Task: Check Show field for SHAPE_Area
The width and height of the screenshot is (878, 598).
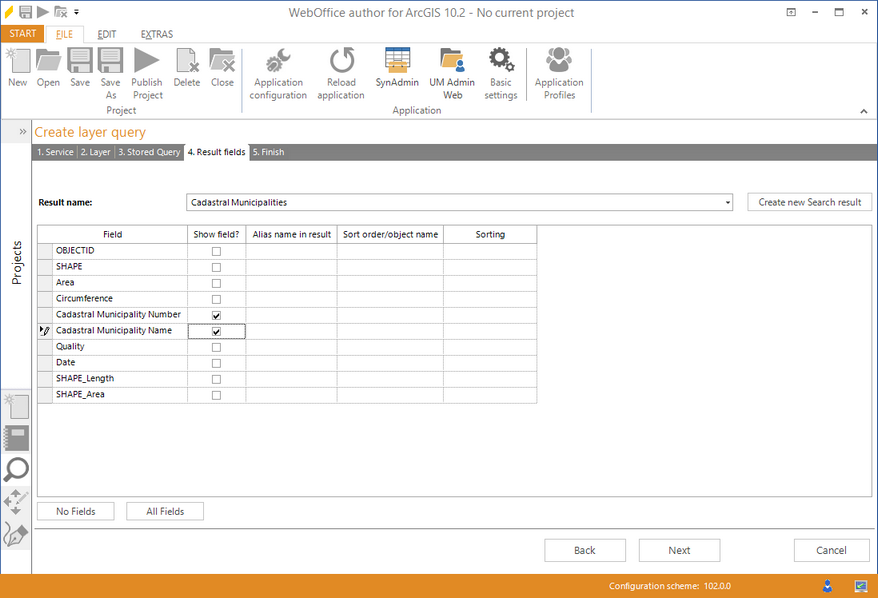Action: click(216, 394)
